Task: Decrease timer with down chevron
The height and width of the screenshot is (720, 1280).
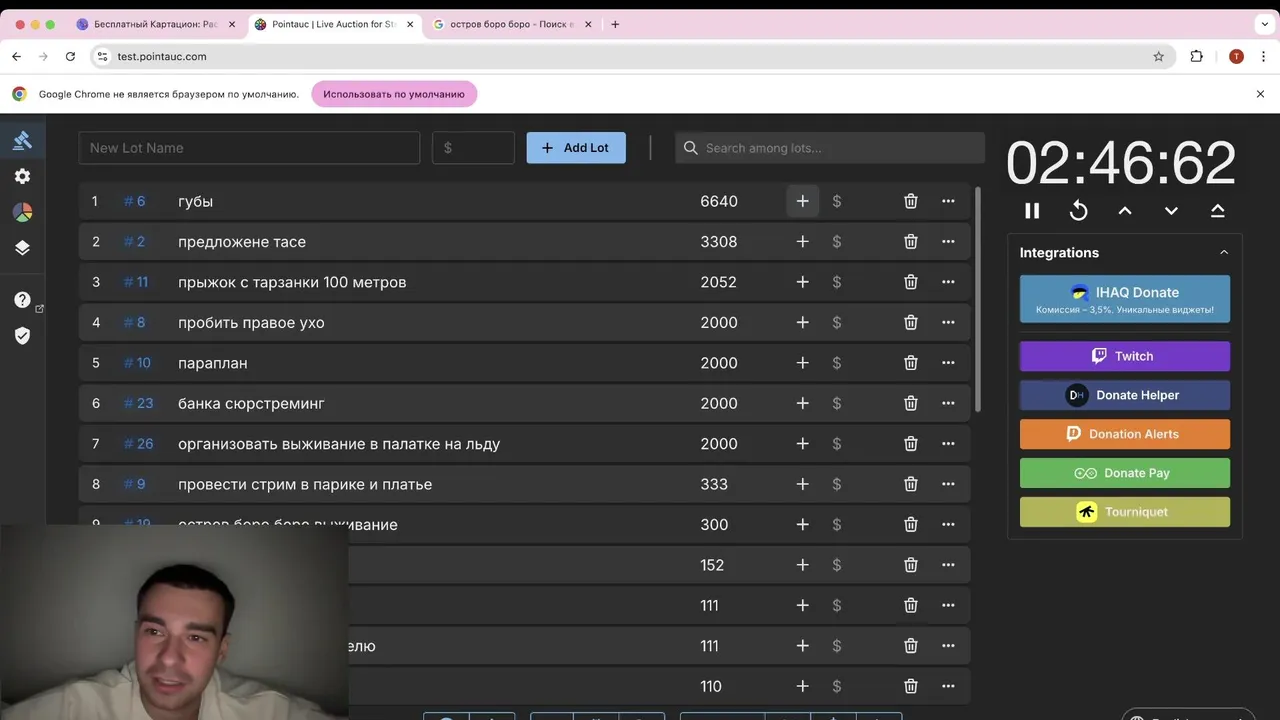Action: [x=1171, y=211]
